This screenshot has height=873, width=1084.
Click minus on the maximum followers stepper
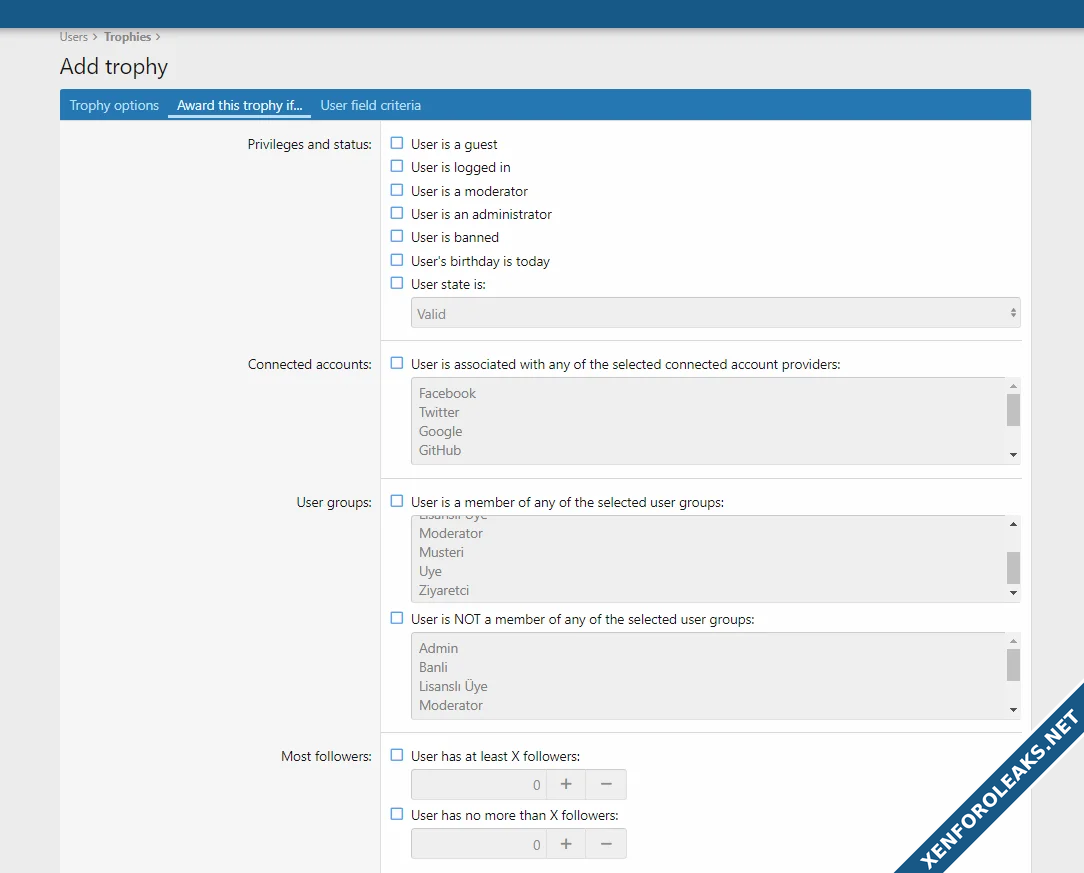coord(606,844)
